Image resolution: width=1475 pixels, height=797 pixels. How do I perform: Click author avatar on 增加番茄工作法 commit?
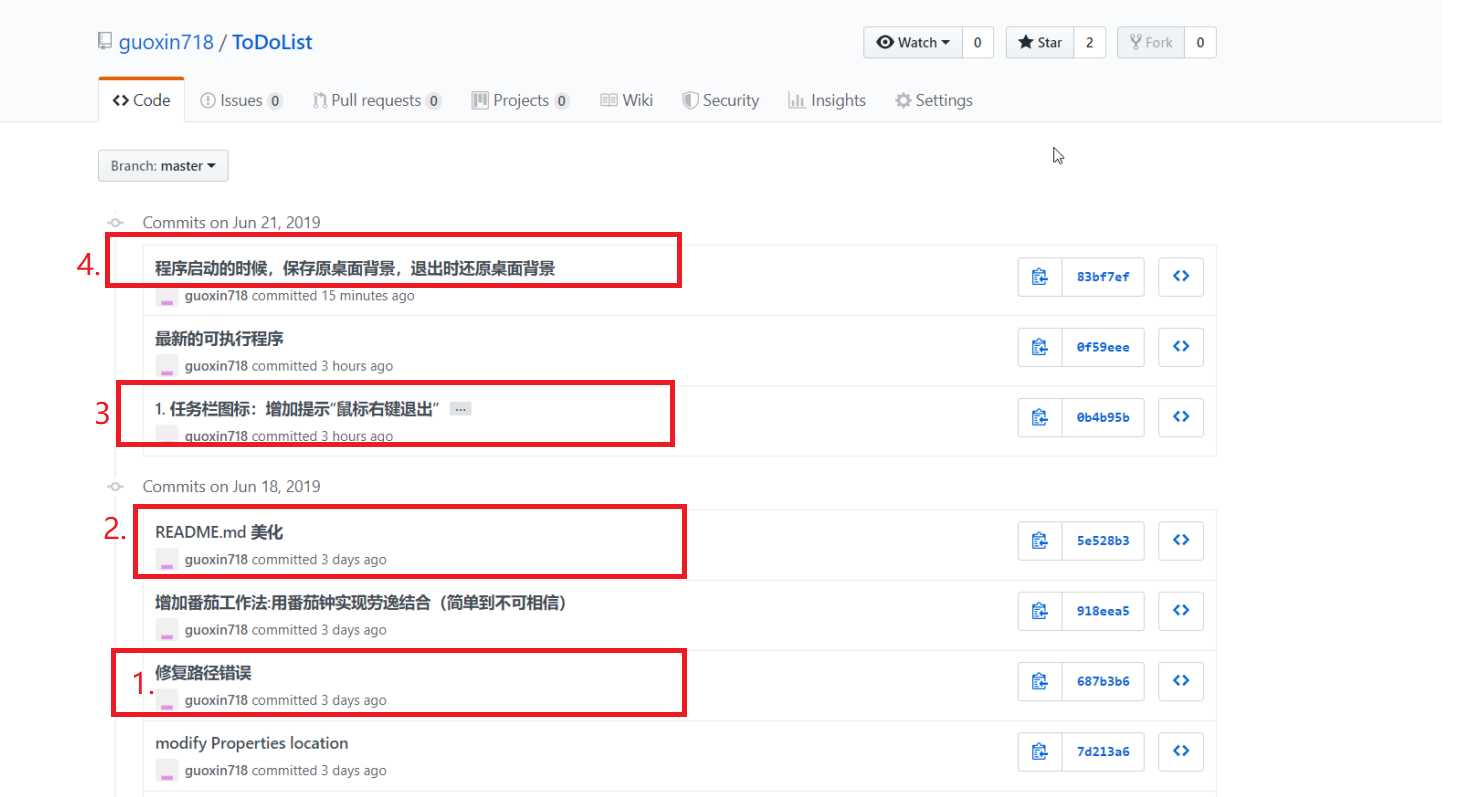(167, 629)
